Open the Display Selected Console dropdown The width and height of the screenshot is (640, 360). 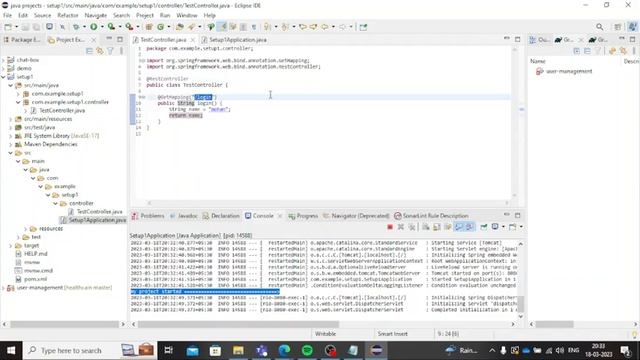click(503, 227)
